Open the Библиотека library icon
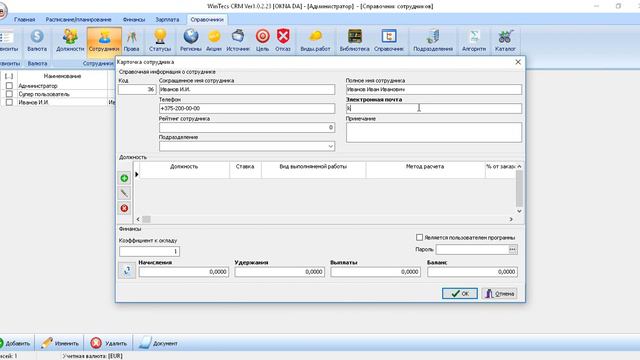This screenshot has height=360, width=640. coord(354,40)
